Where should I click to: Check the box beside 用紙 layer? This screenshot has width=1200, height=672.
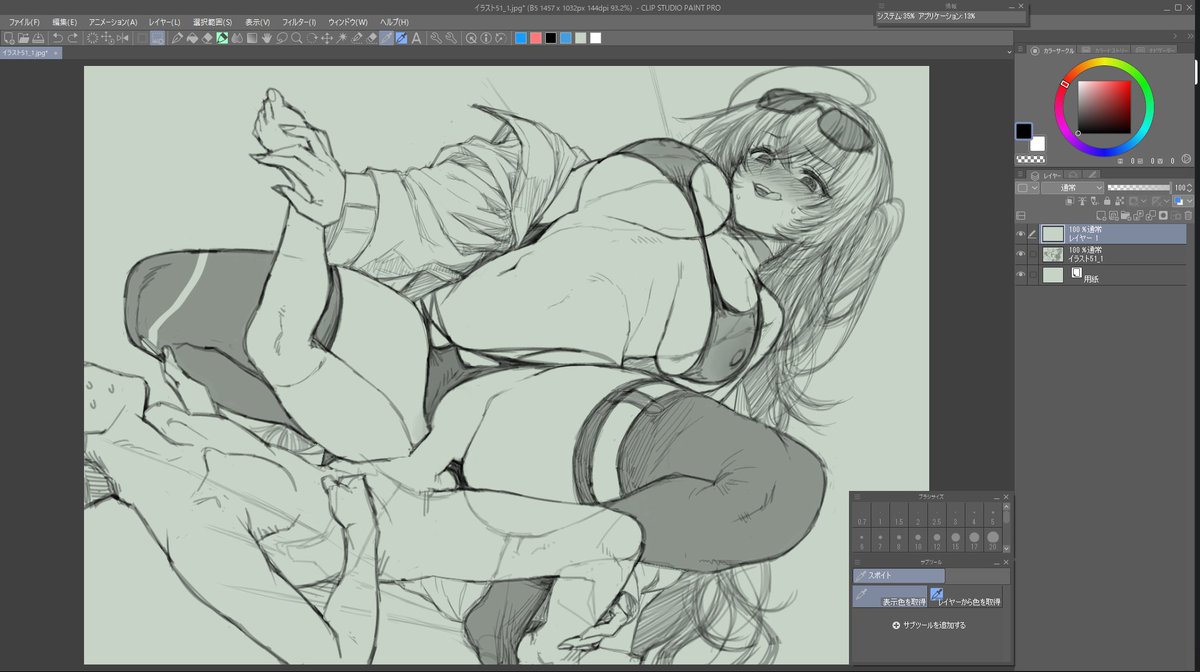point(1033,274)
